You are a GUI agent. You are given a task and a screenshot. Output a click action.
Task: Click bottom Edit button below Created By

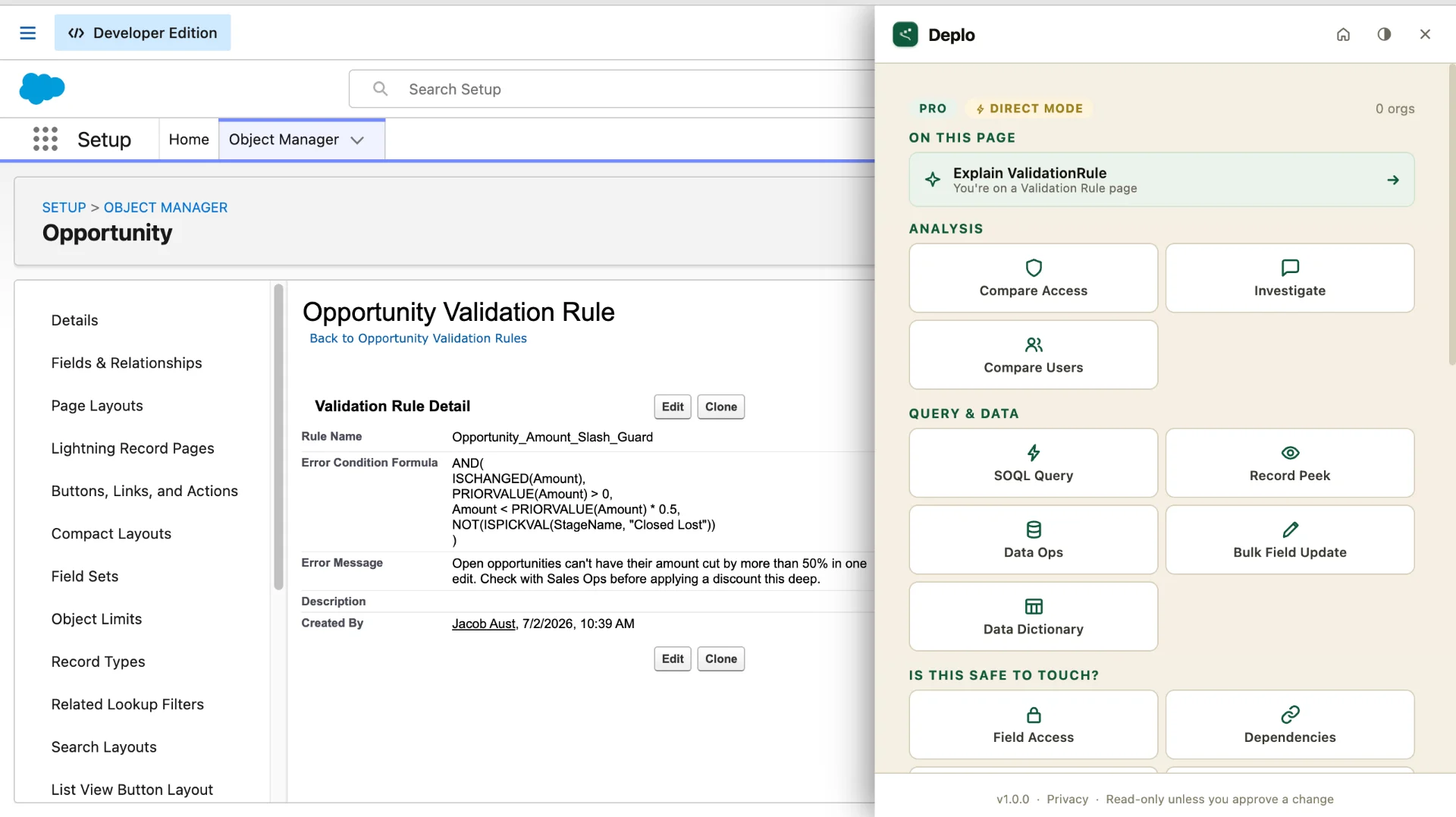pos(673,658)
